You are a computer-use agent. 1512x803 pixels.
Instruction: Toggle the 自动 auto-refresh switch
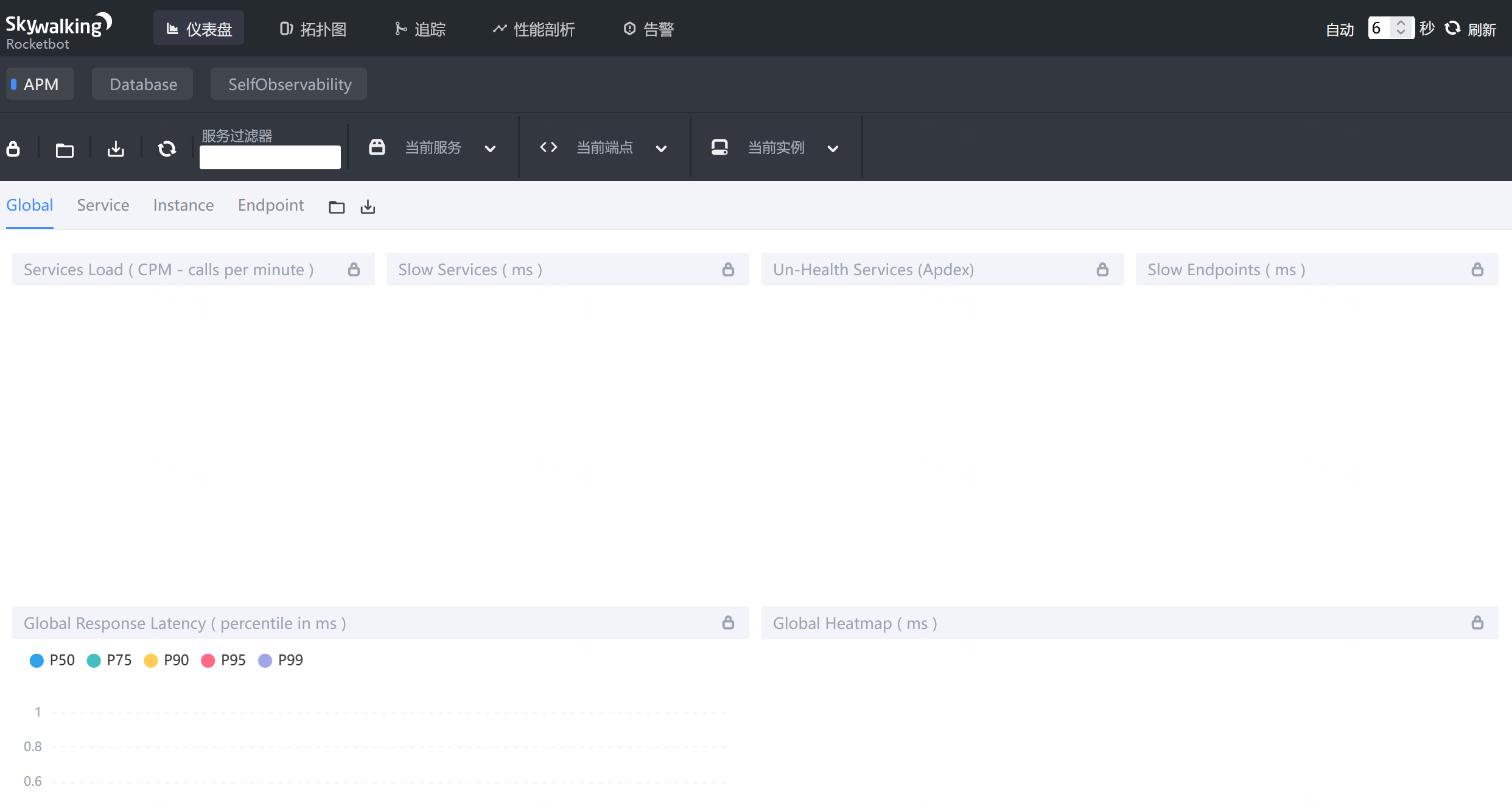pyautogui.click(x=1339, y=29)
